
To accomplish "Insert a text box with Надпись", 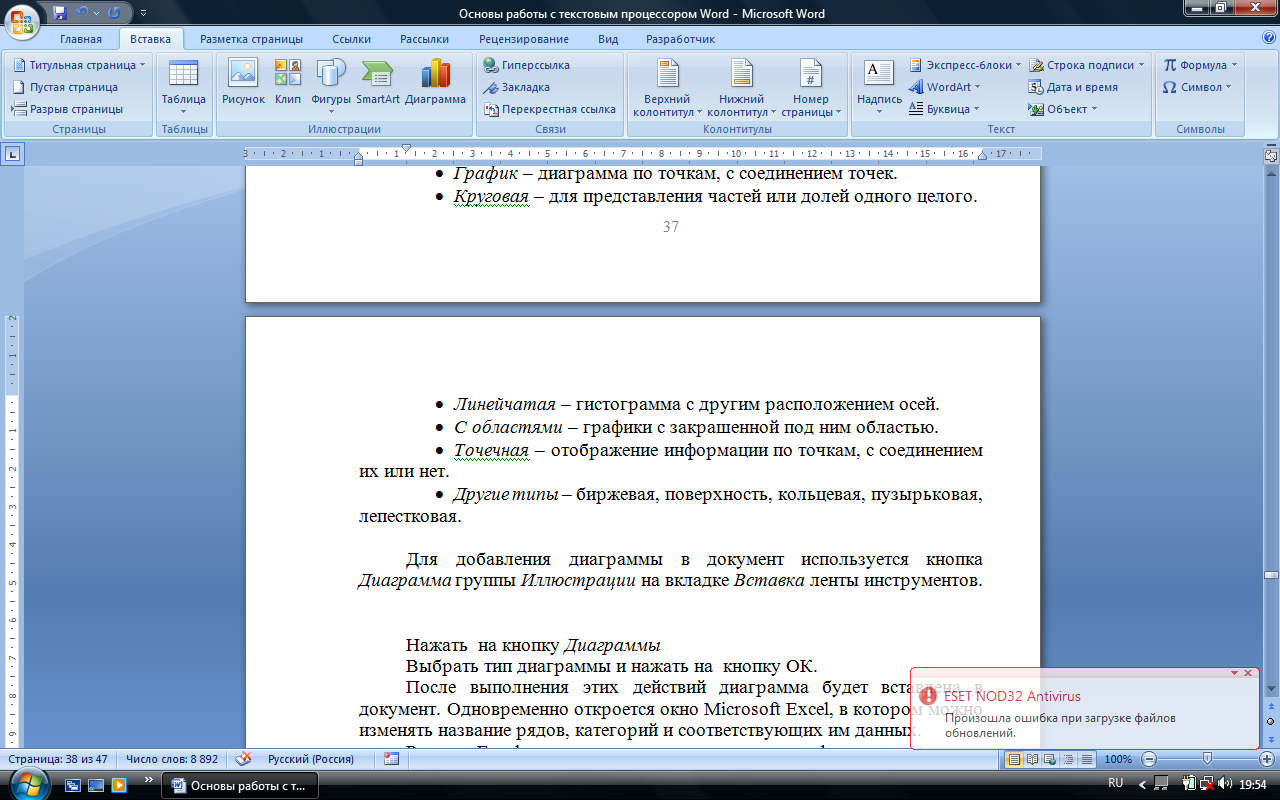I will (879, 87).
